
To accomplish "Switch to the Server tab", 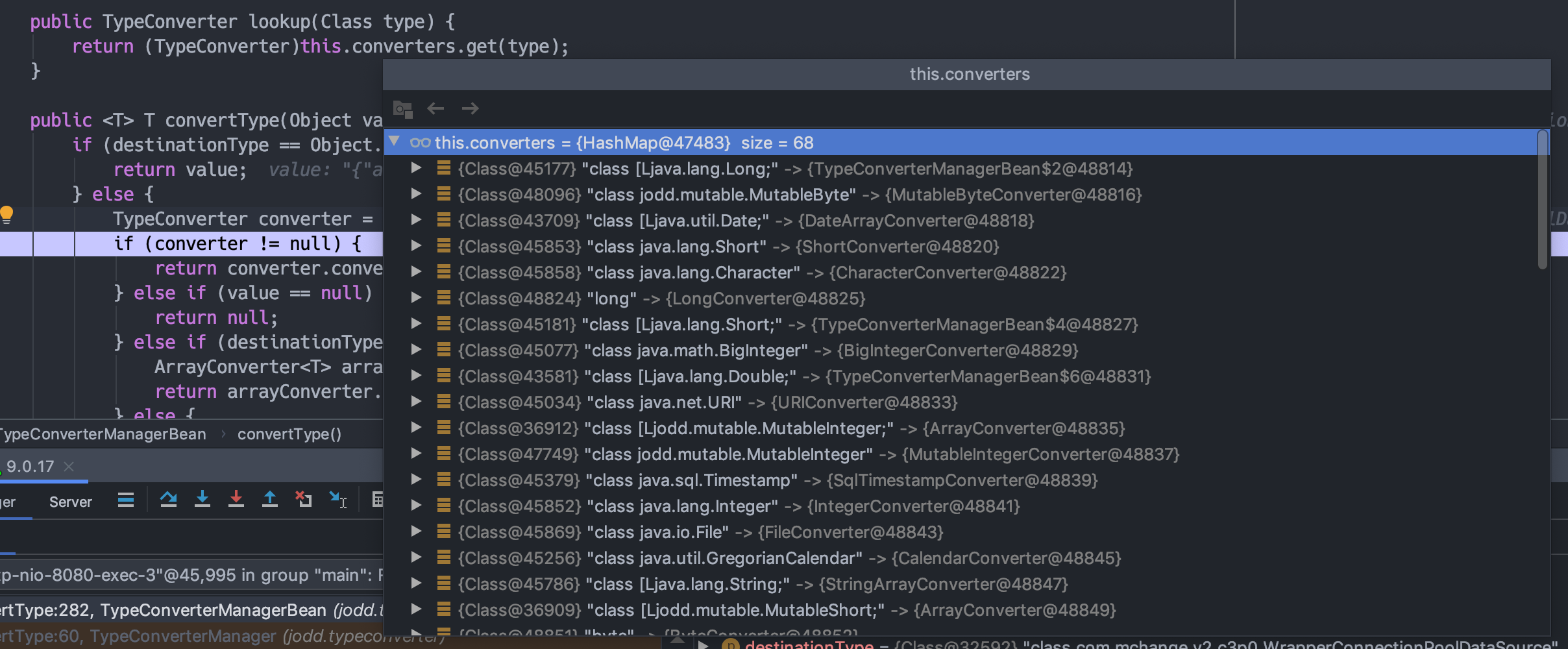I will point(70,502).
